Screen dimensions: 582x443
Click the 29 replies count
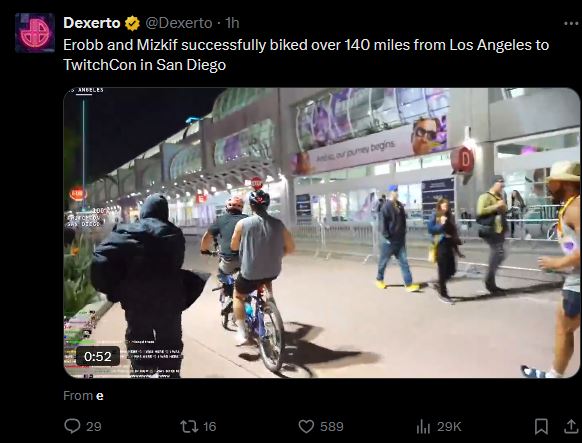(94, 426)
